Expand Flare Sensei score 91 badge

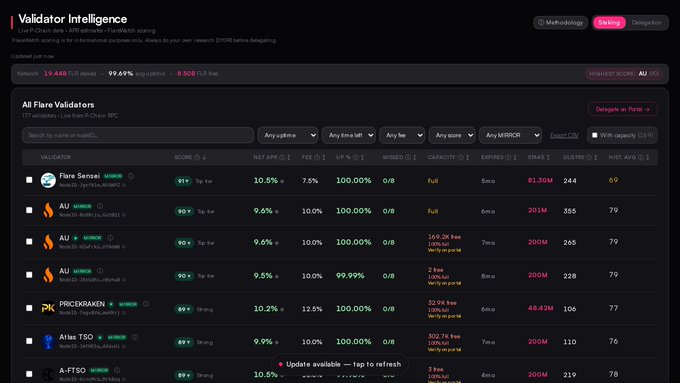point(183,181)
